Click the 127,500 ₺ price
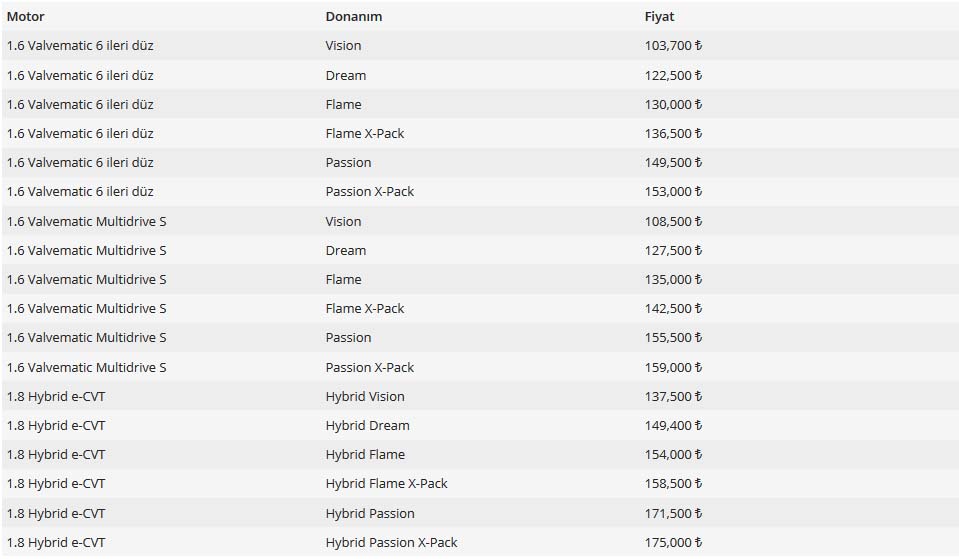 pyautogui.click(x=673, y=250)
